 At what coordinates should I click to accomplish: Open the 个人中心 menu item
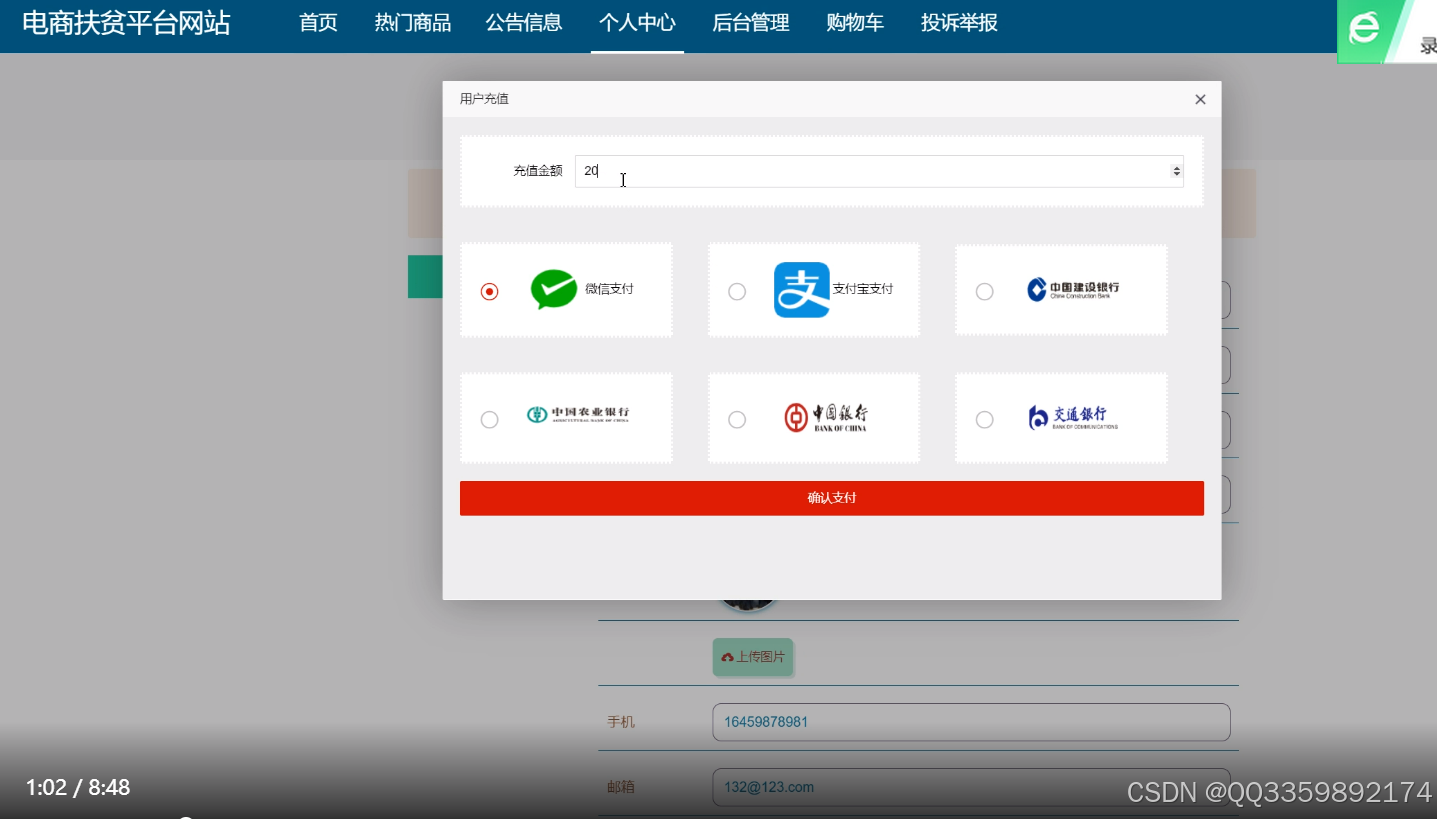[x=637, y=23]
